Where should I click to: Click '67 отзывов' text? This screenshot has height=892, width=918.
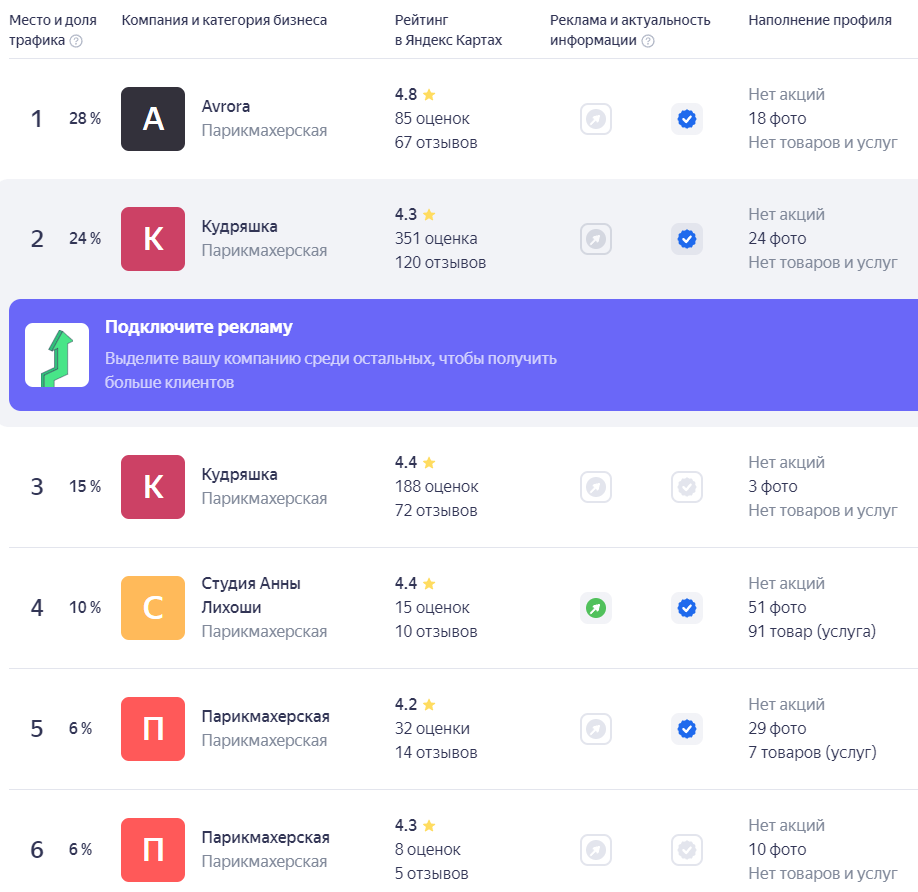436,143
